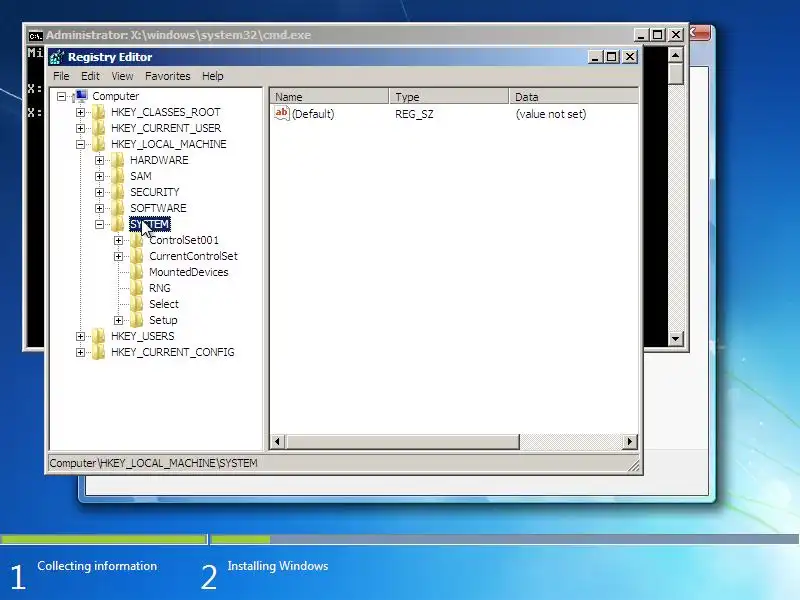Click the Data column header
The image size is (800, 600).
coord(573,96)
